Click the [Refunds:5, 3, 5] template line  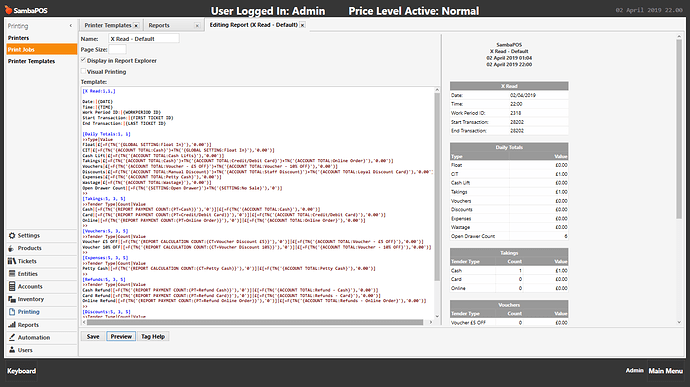(104, 280)
